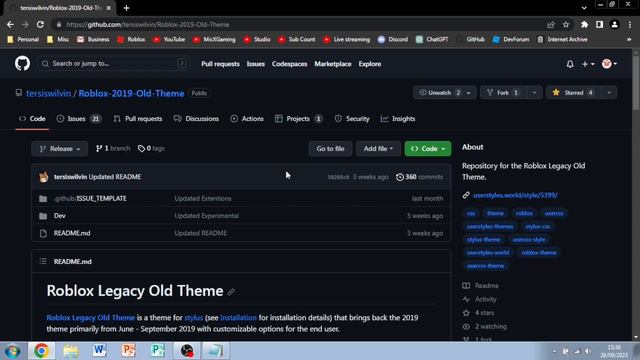Select the roblox topic tag

[524, 213]
